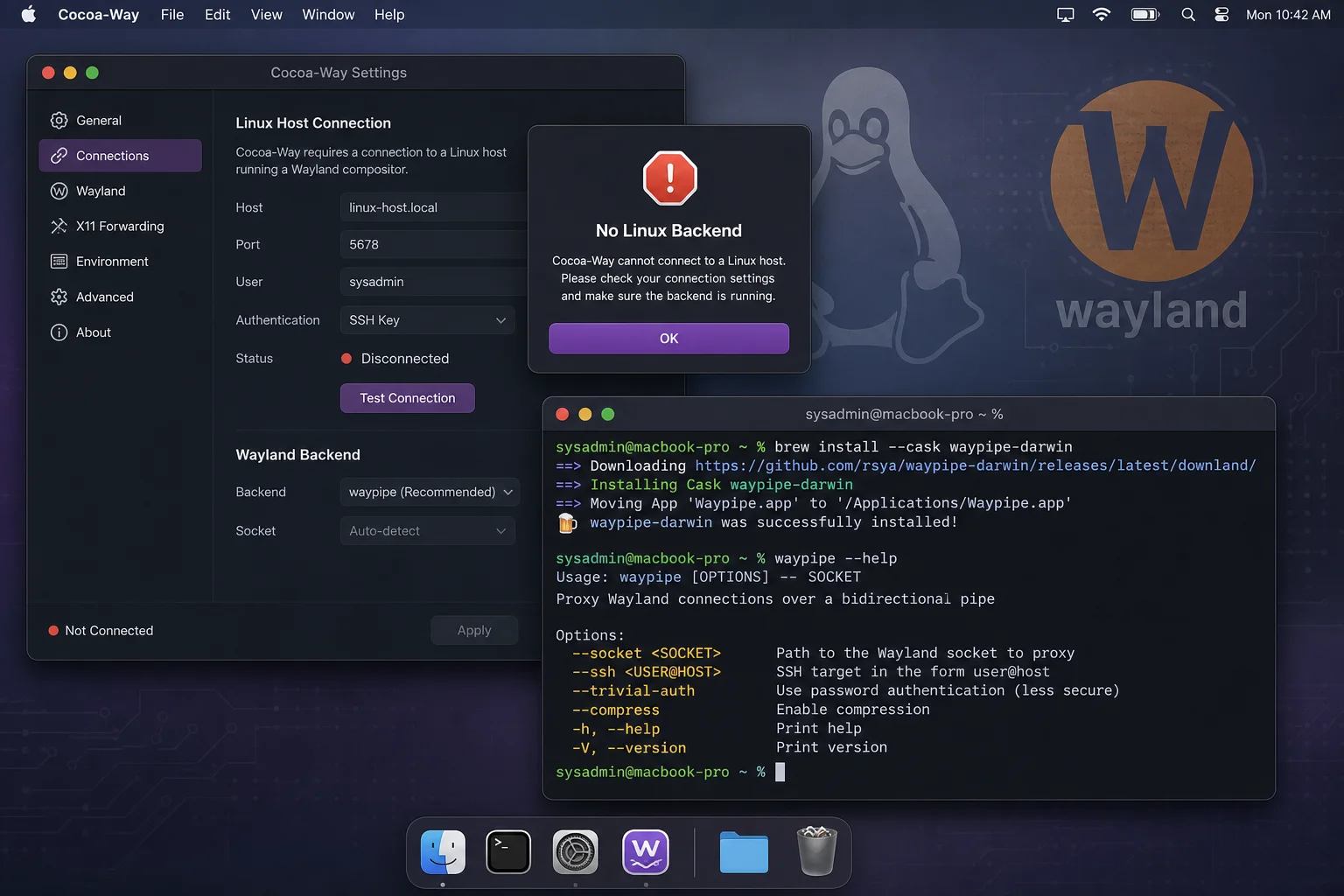This screenshot has height=896, width=1344.
Task: Expand the Backend waypipe dropdown
Action: click(430, 492)
